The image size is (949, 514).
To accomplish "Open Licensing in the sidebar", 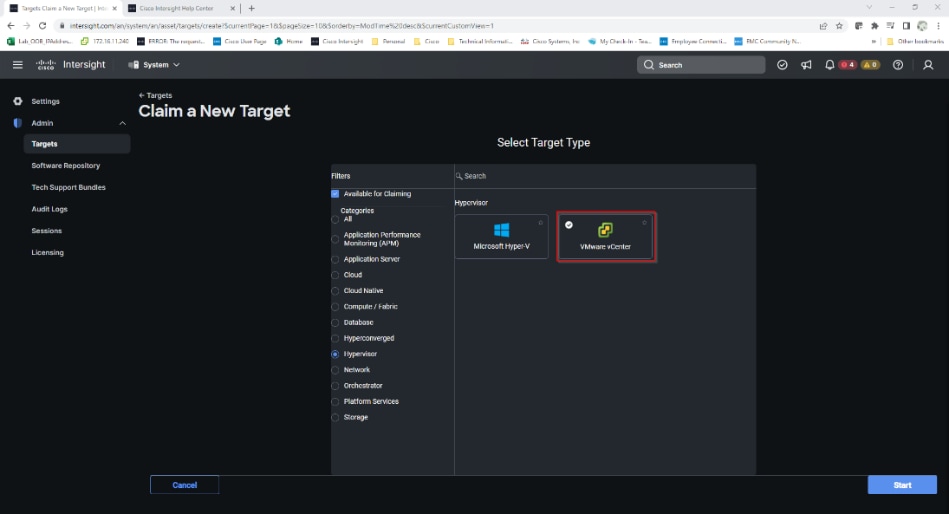I will point(47,252).
